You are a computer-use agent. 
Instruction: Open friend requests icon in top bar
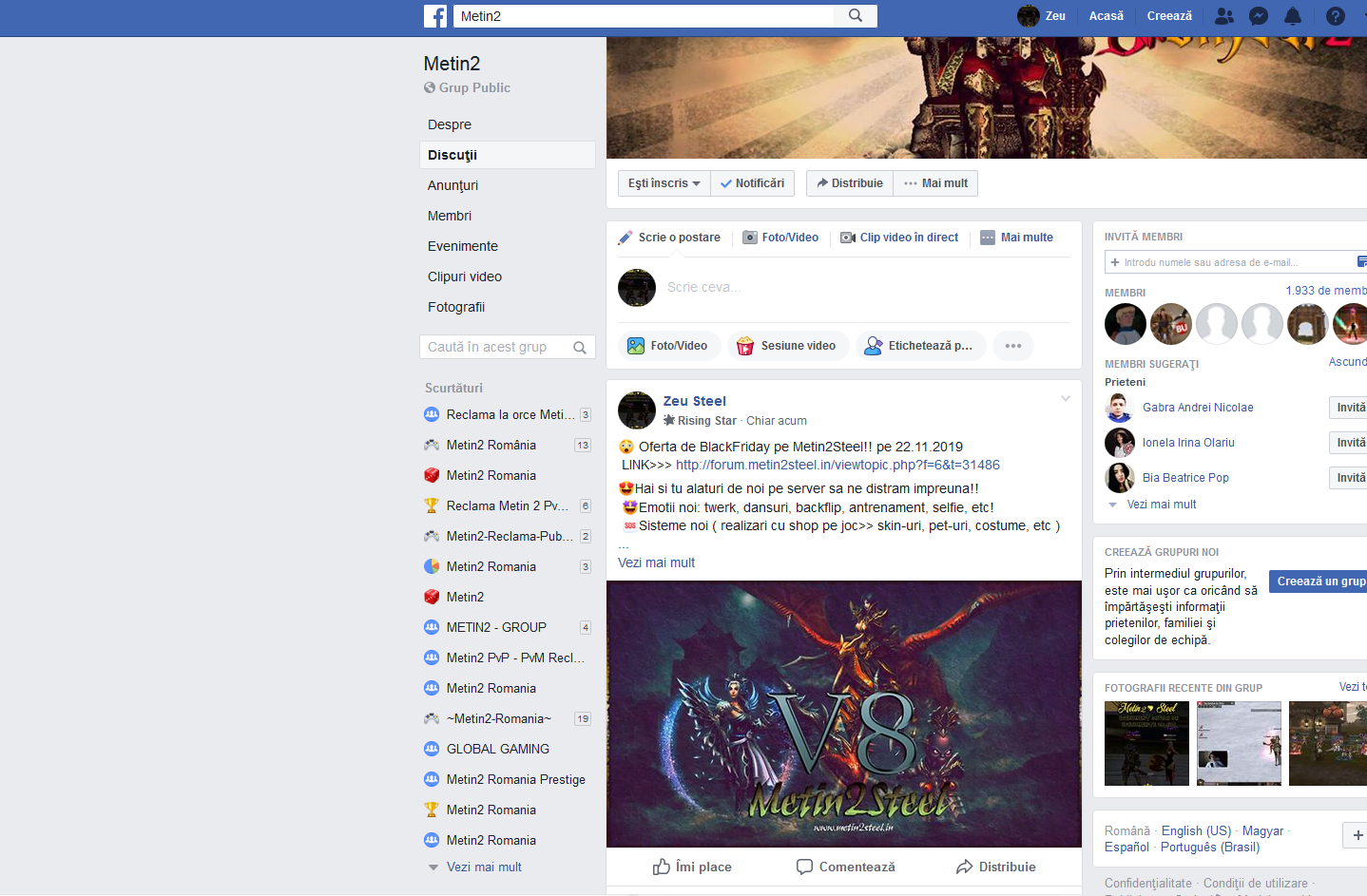(1224, 16)
